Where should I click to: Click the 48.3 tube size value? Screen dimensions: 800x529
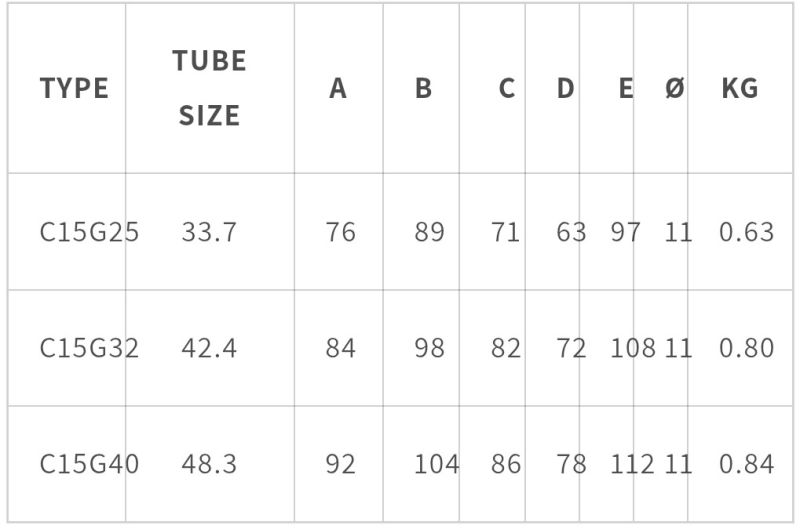(x=209, y=465)
